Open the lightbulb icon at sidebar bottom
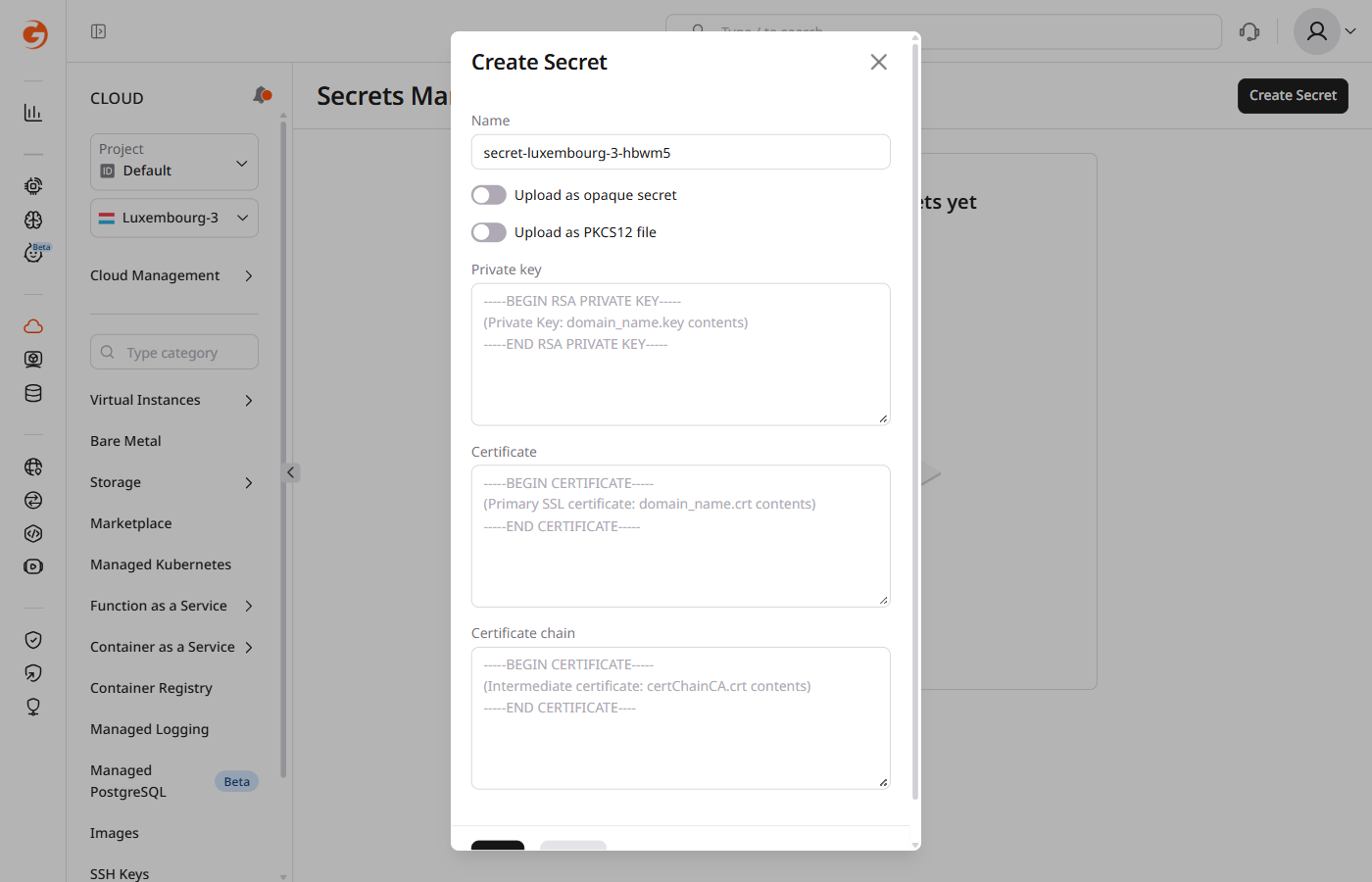Image resolution: width=1372 pixels, height=882 pixels. [x=33, y=707]
